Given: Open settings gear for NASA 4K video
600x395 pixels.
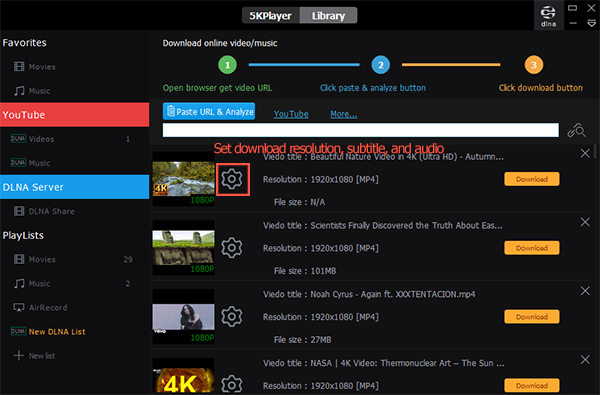Looking at the screenshot, I should [x=232, y=384].
